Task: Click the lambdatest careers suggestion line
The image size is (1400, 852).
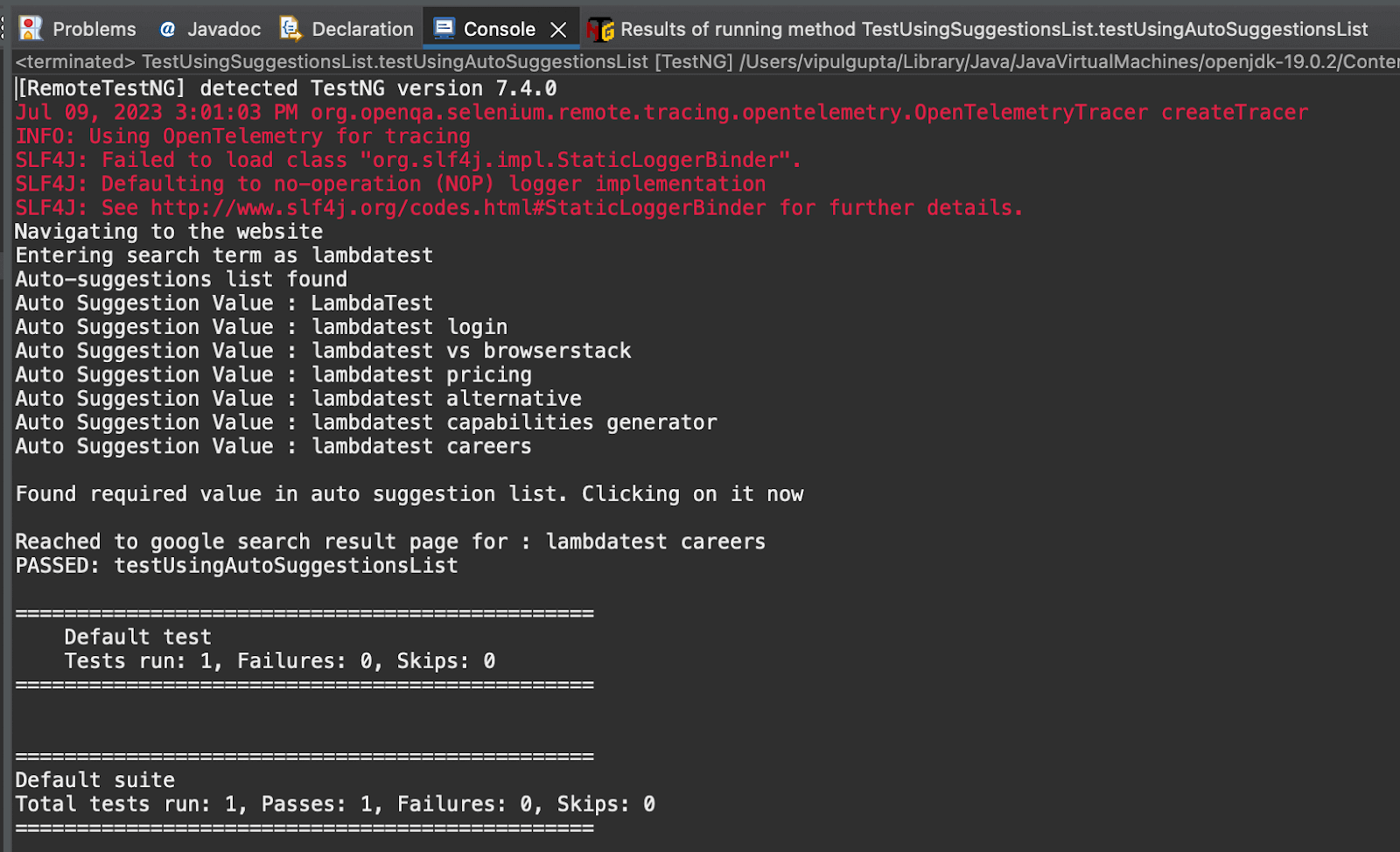Action: (271, 446)
